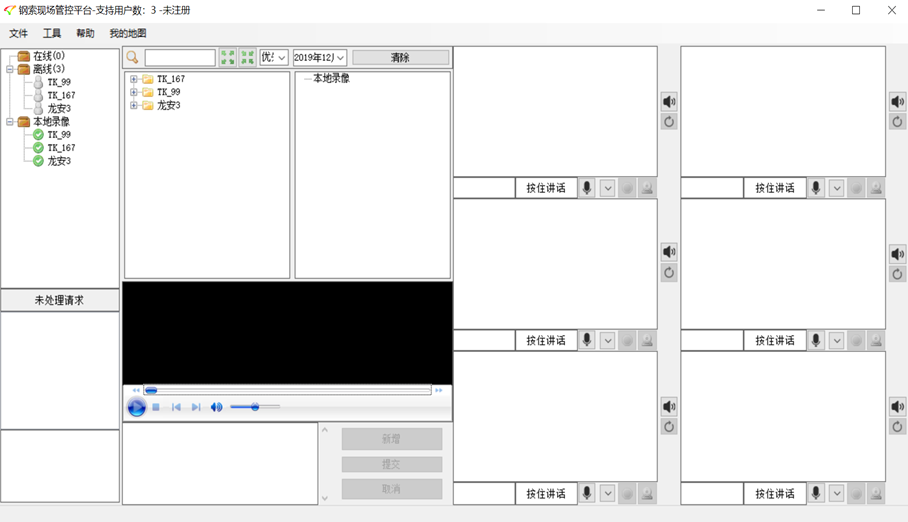Stop playback with the square stop button
The height and width of the screenshot is (522, 908).
tap(156, 407)
